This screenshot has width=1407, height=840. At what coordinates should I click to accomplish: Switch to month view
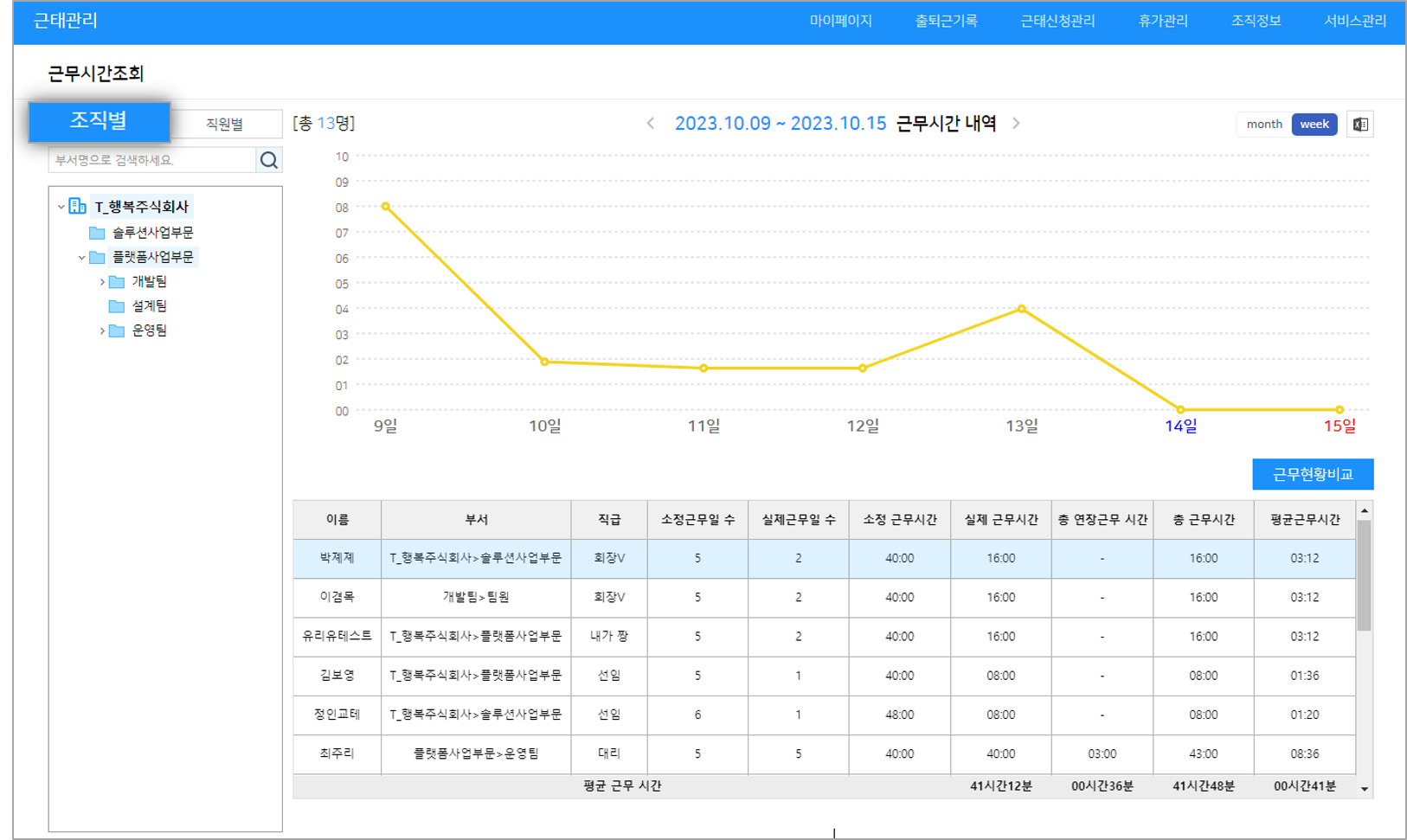point(1264,125)
